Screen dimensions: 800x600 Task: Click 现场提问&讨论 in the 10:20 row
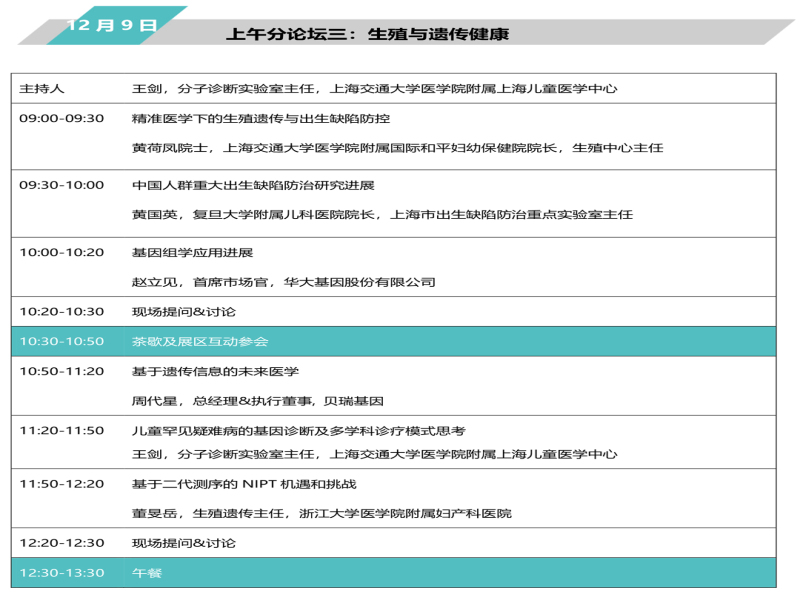pyautogui.click(x=184, y=312)
